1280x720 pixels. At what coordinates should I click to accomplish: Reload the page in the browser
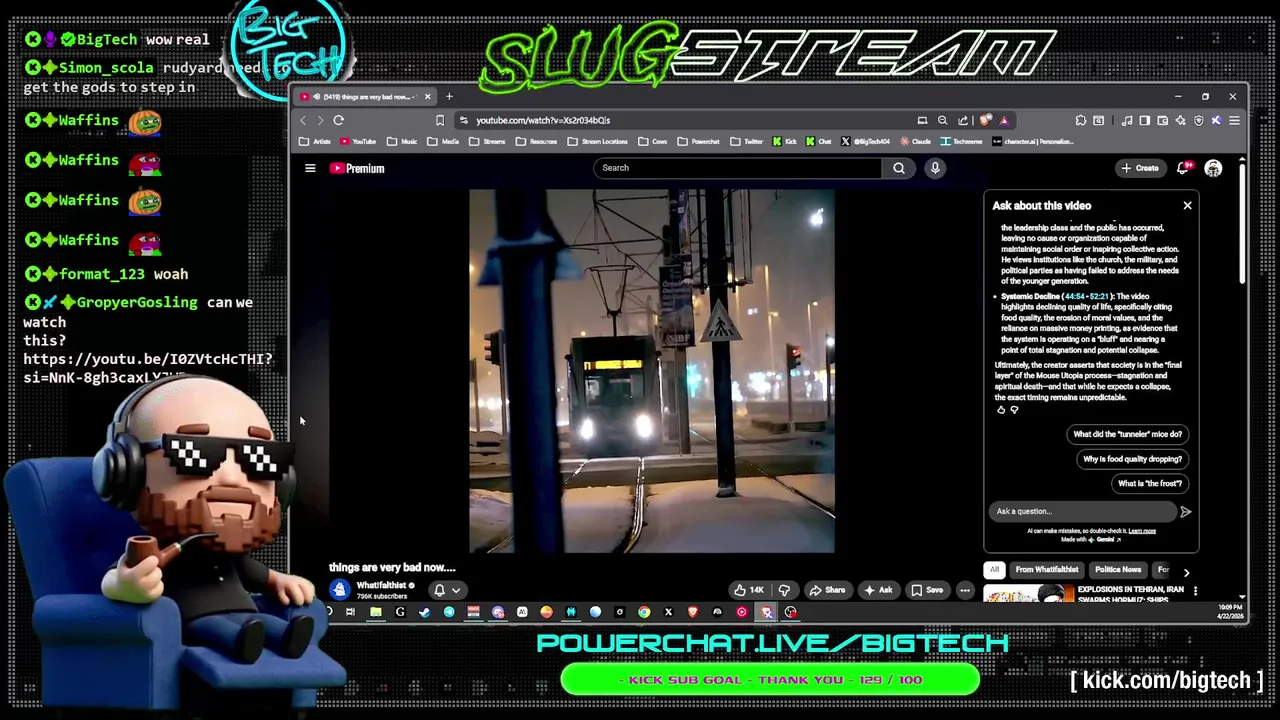[339, 120]
